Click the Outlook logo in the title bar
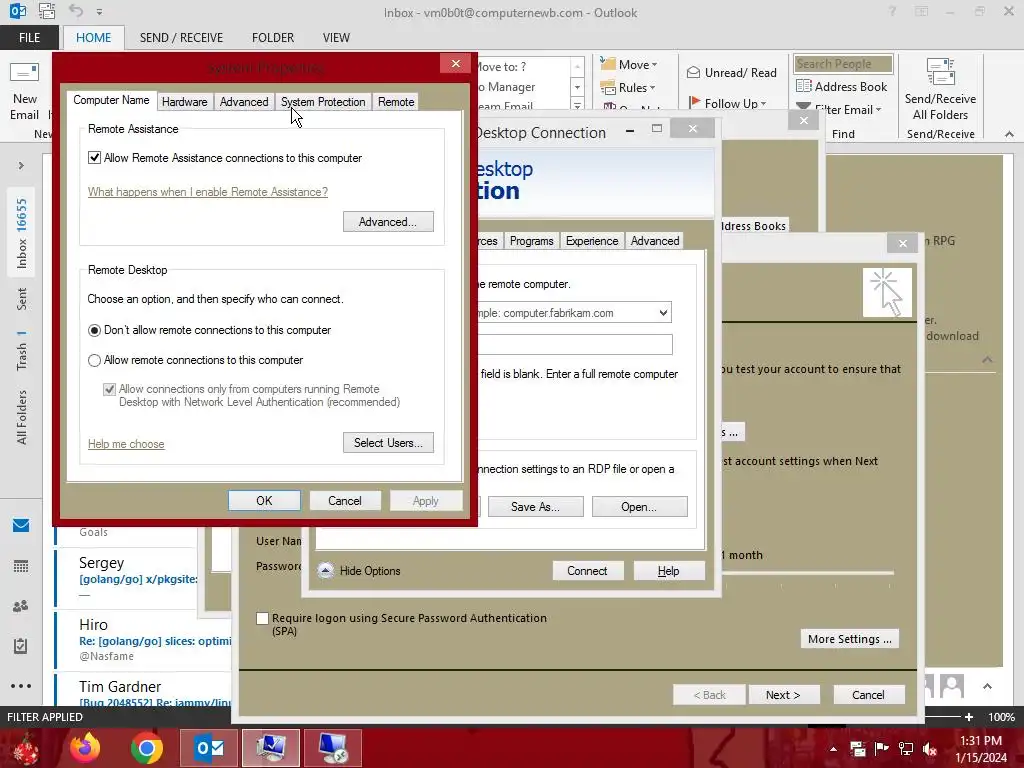Viewport: 1024px width, 768px height. point(18,11)
